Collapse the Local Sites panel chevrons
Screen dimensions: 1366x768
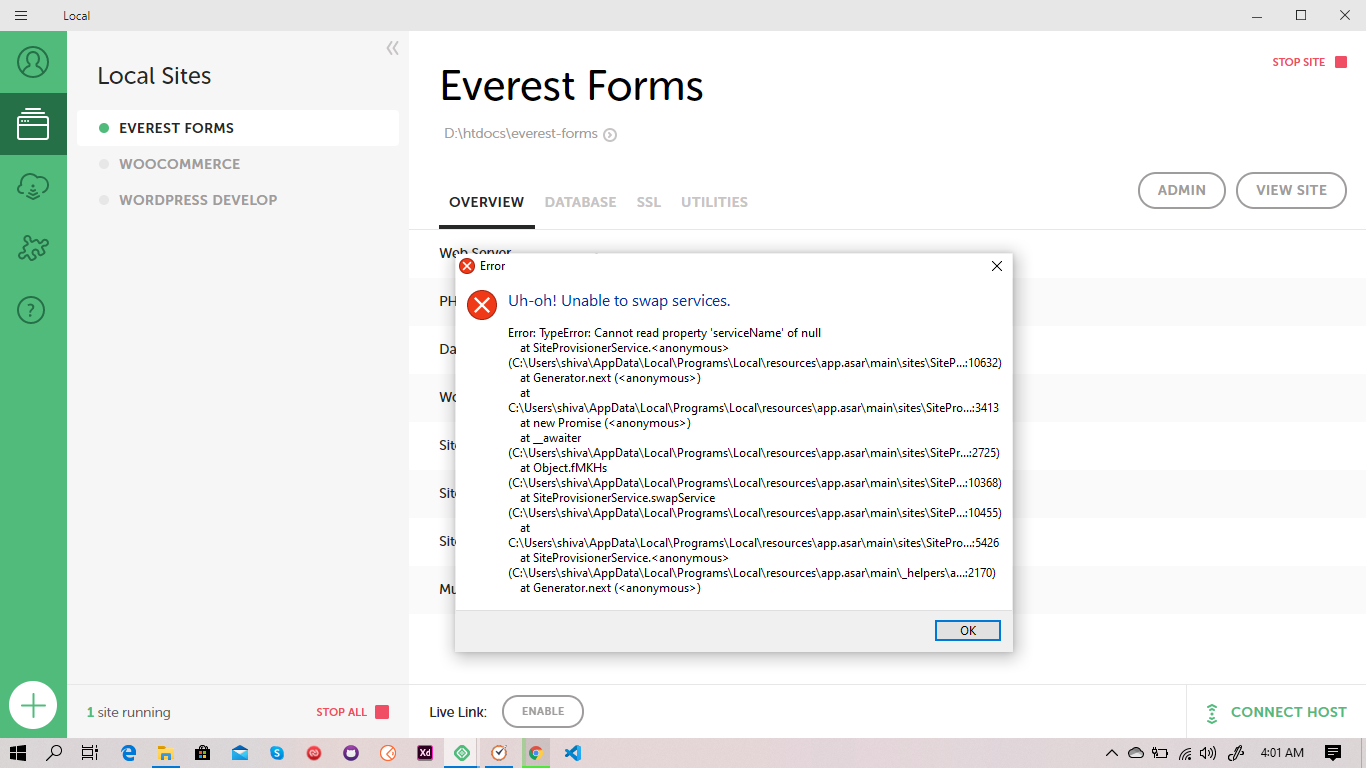pyautogui.click(x=392, y=48)
